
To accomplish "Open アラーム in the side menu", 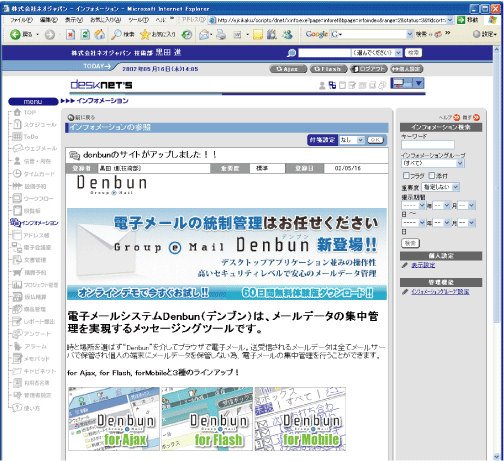I will (30, 346).
